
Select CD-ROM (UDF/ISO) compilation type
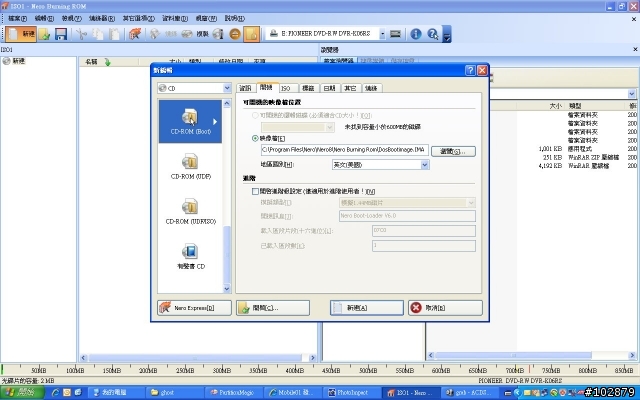[190, 211]
